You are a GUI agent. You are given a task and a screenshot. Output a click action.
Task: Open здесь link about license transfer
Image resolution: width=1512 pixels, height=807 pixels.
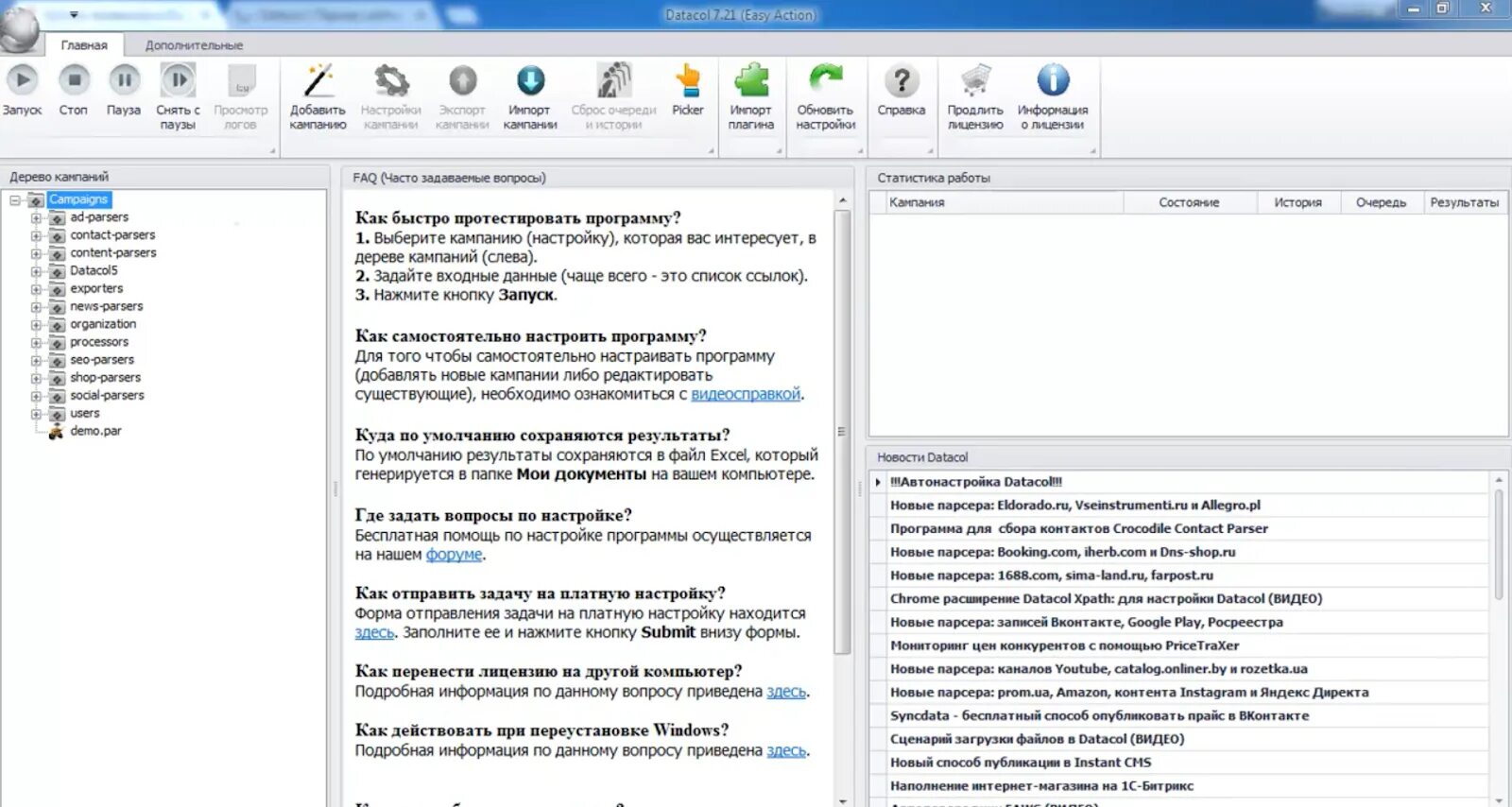point(786,692)
